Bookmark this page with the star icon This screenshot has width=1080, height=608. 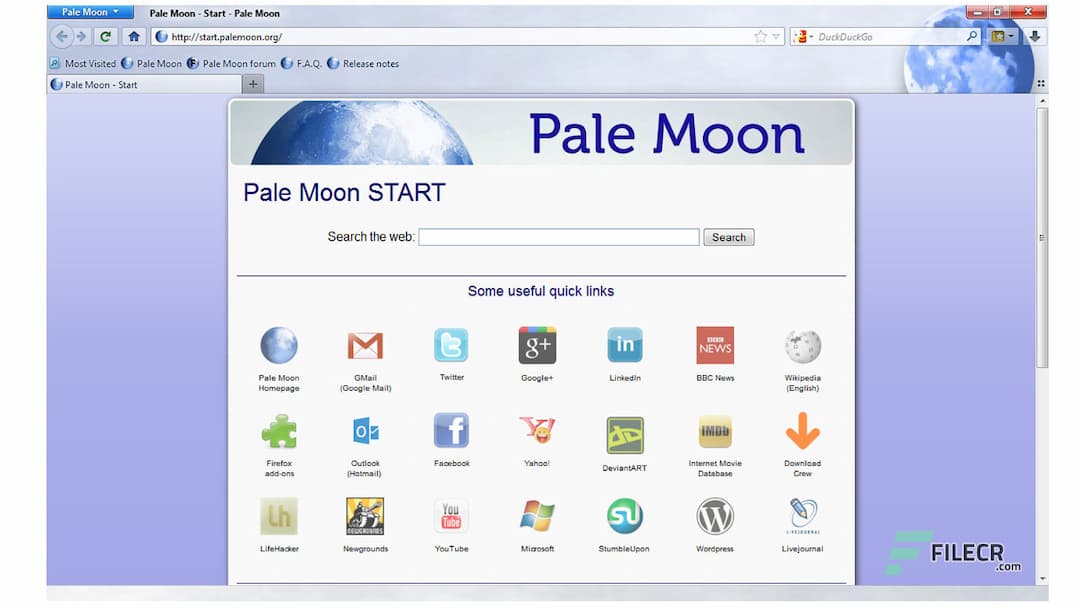(x=760, y=35)
